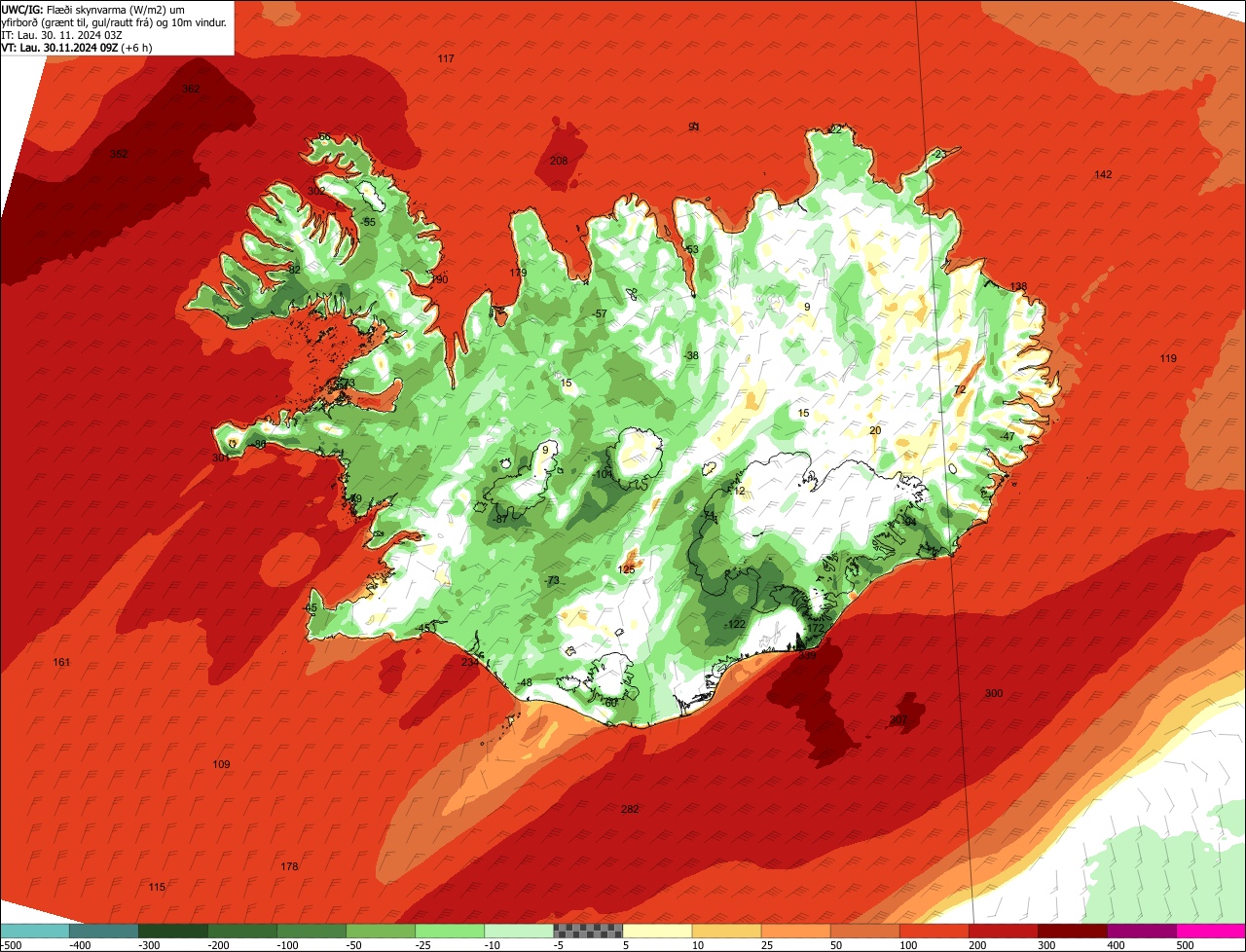Click the legend label 500
The height and width of the screenshot is (952, 1246).
coord(1185,945)
